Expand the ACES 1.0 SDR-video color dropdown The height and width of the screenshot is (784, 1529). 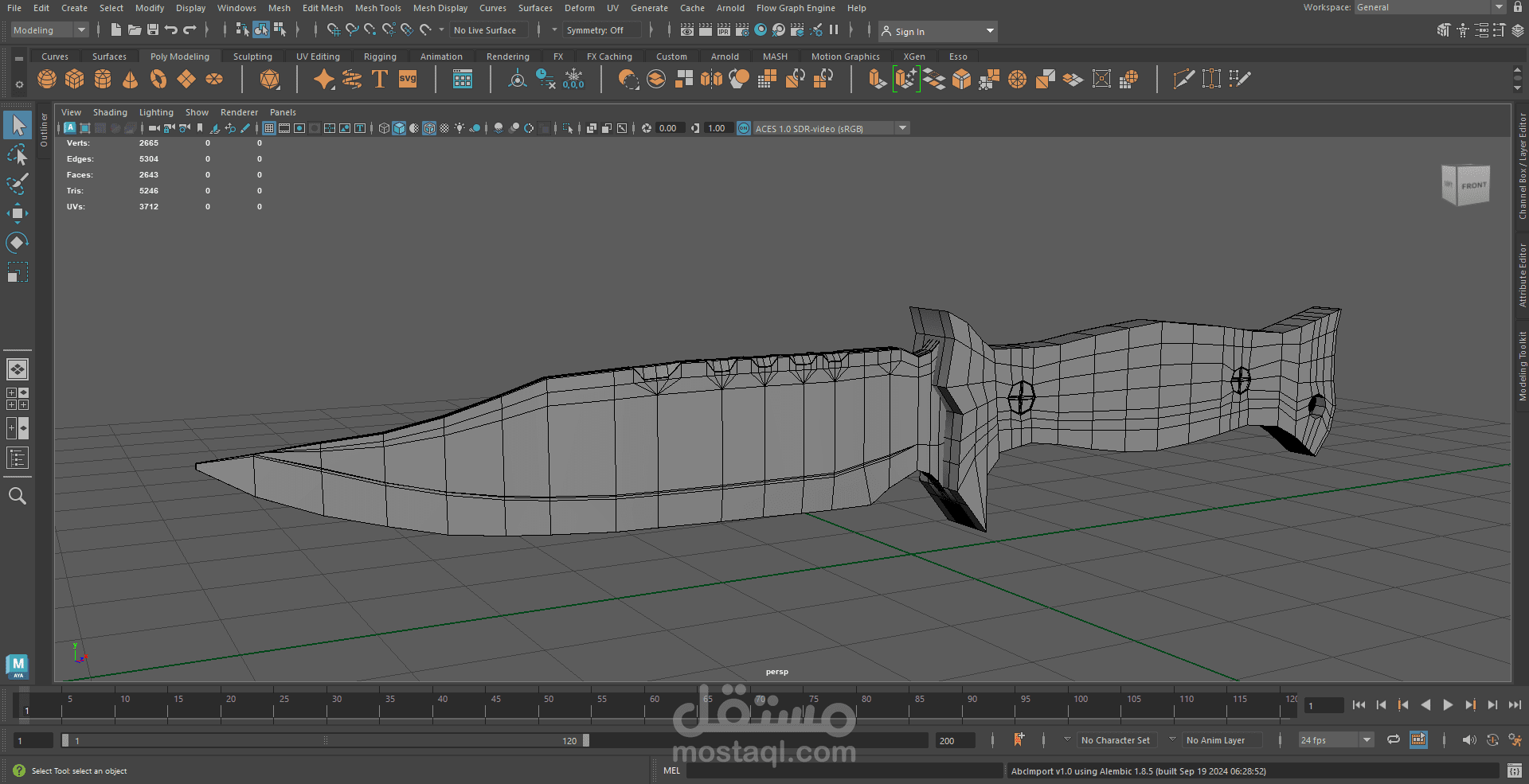903,128
